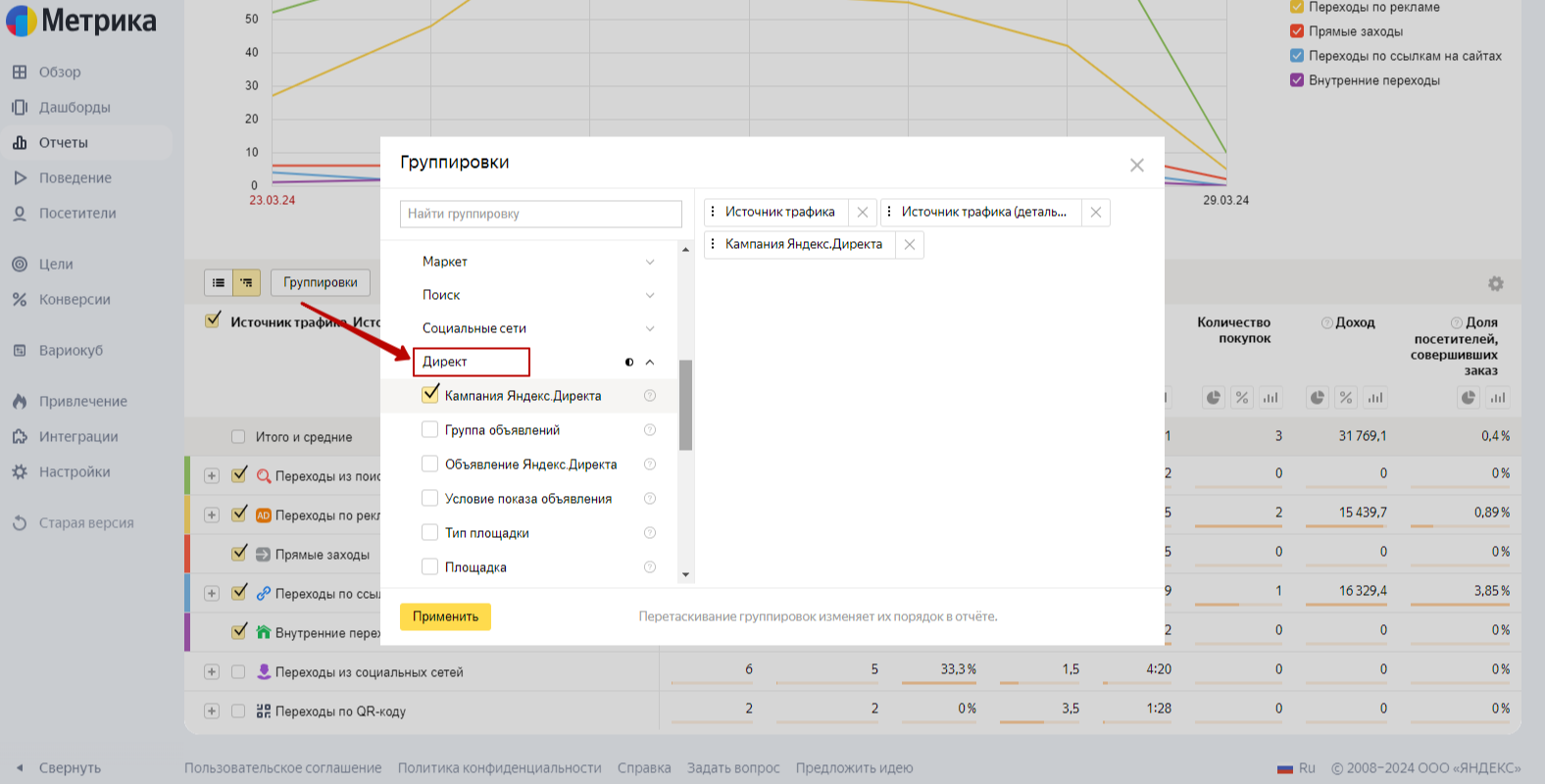Check the Тип площадки grouping

point(429,532)
